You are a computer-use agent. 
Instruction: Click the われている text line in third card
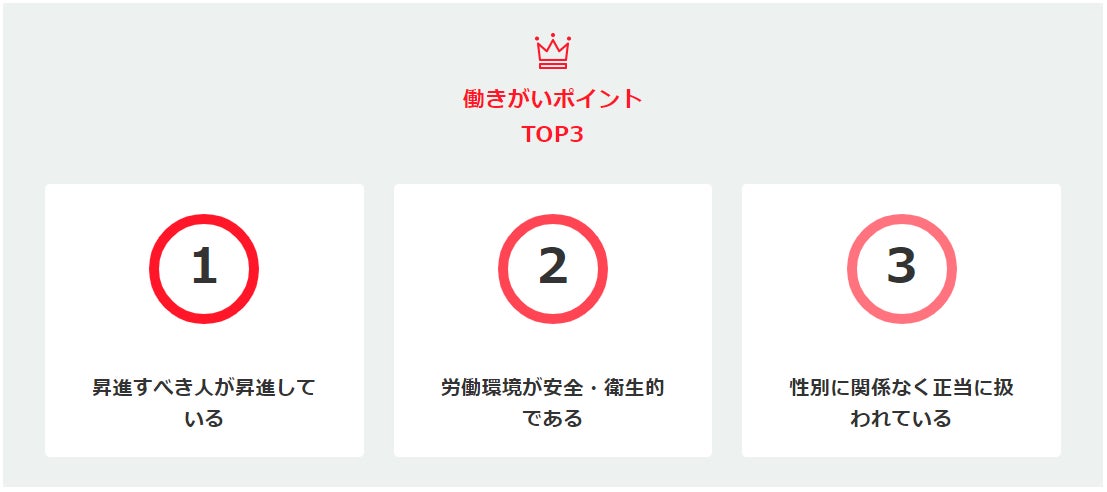point(902,419)
